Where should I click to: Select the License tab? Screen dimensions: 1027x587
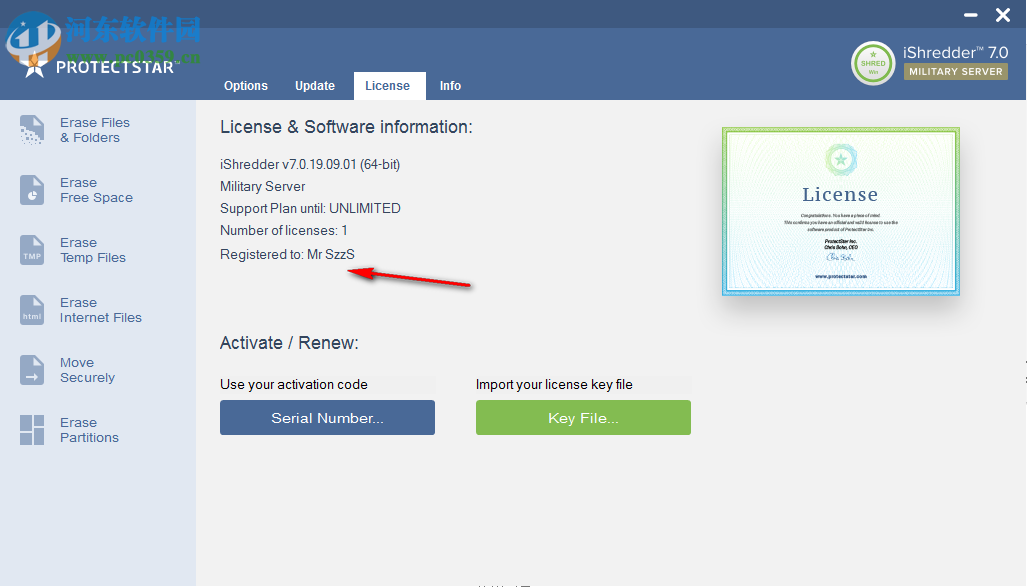(x=390, y=86)
